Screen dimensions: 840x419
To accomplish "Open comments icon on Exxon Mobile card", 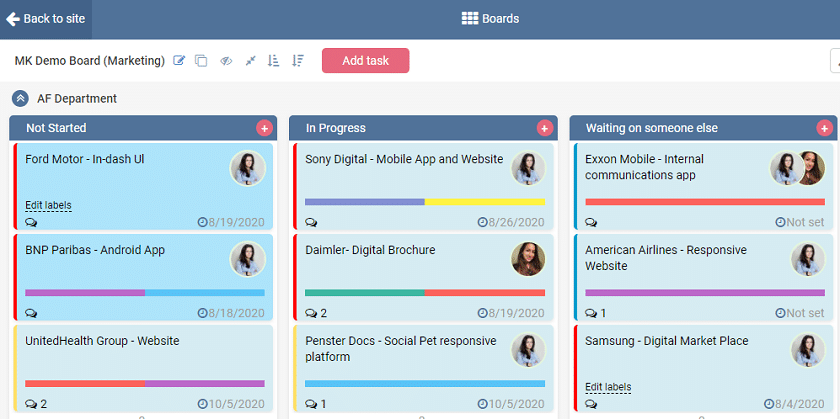I will (591, 222).
